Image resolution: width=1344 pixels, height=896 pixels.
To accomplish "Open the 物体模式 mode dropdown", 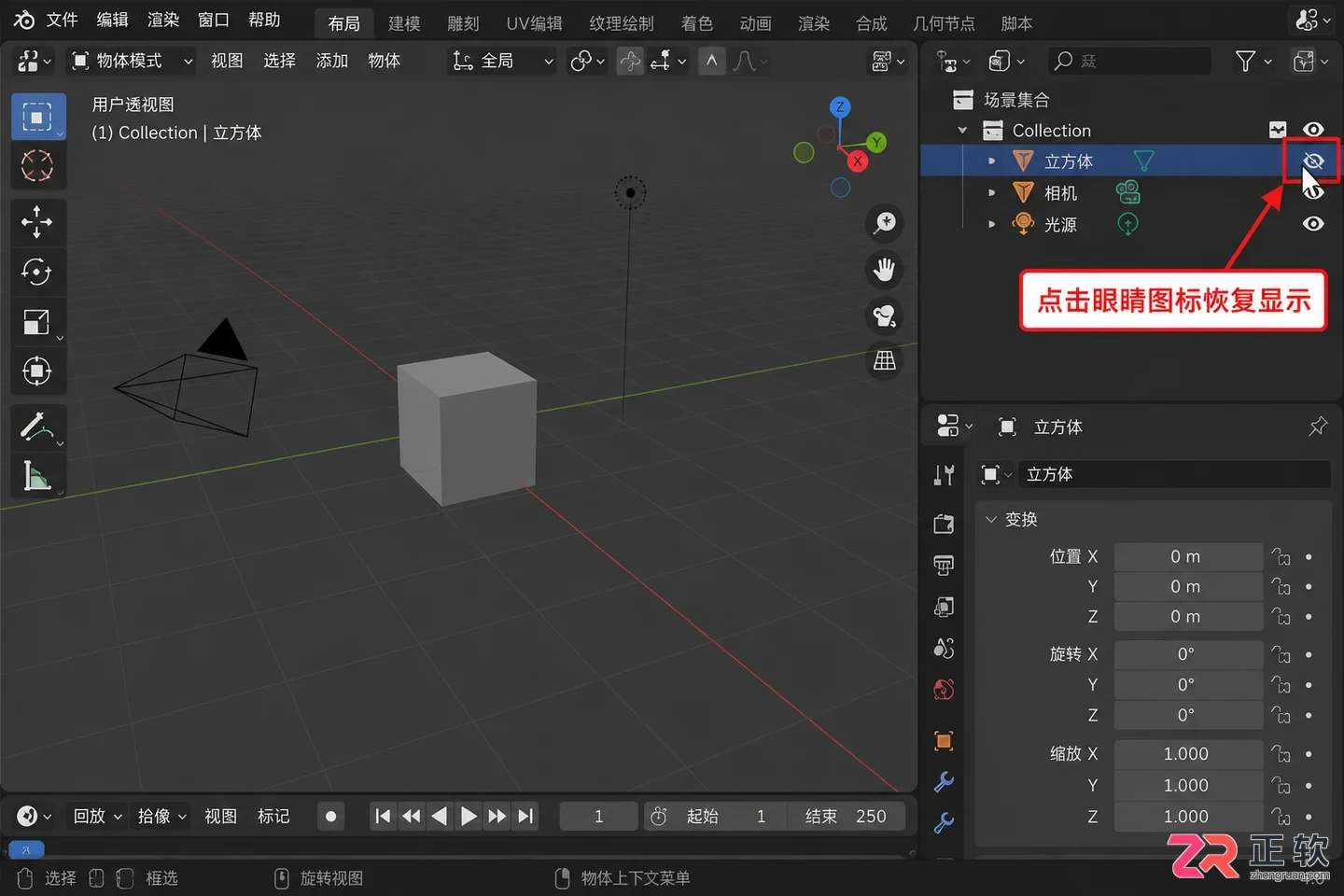I will click(133, 62).
